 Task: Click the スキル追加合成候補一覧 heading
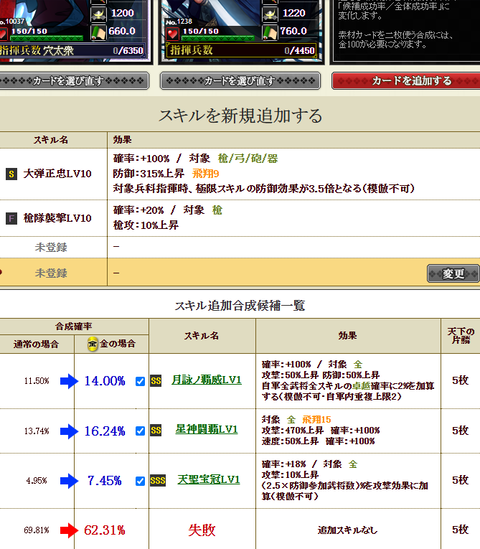(x=240, y=306)
